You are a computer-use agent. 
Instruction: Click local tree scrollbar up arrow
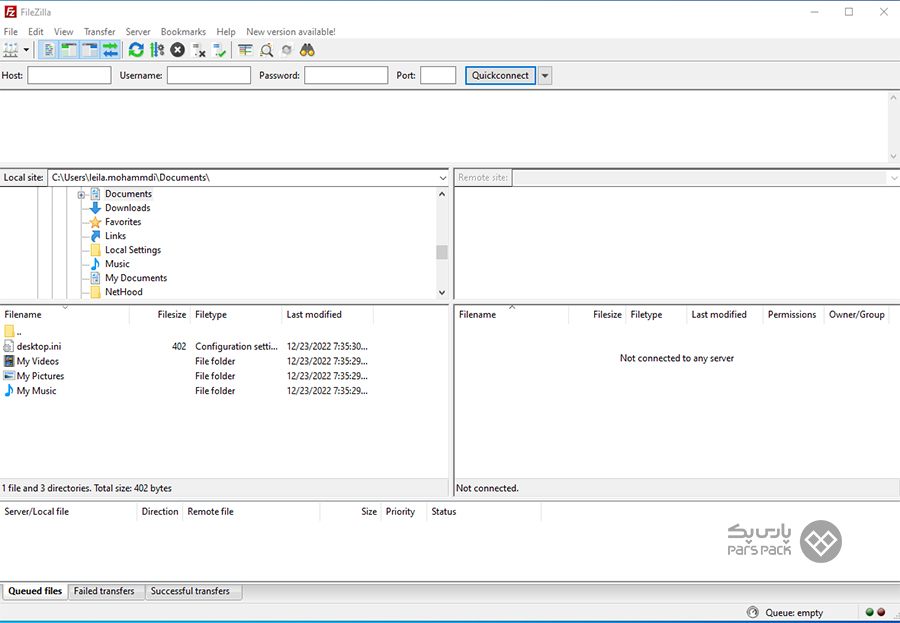pos(442,194)
